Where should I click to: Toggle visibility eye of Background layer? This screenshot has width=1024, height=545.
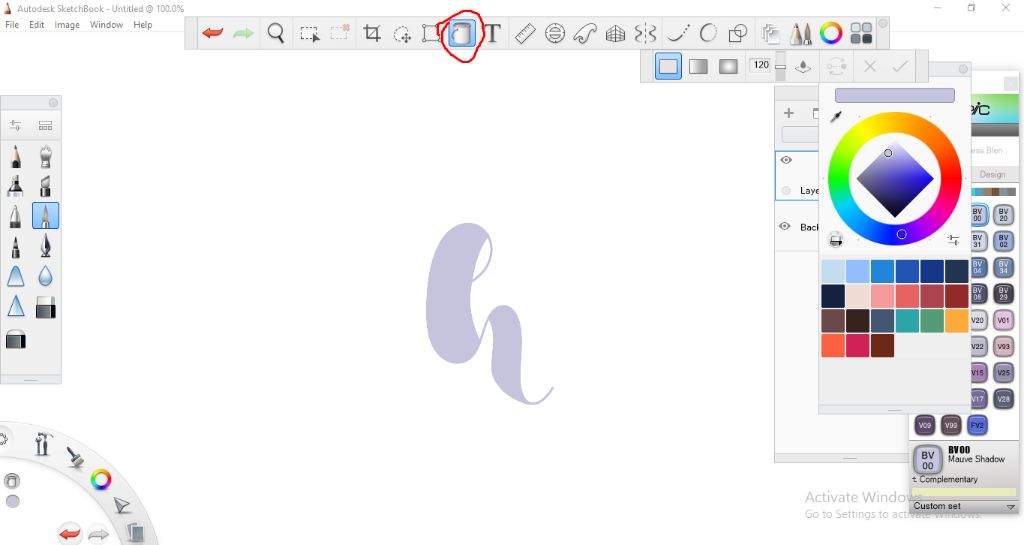coord(785,226)
